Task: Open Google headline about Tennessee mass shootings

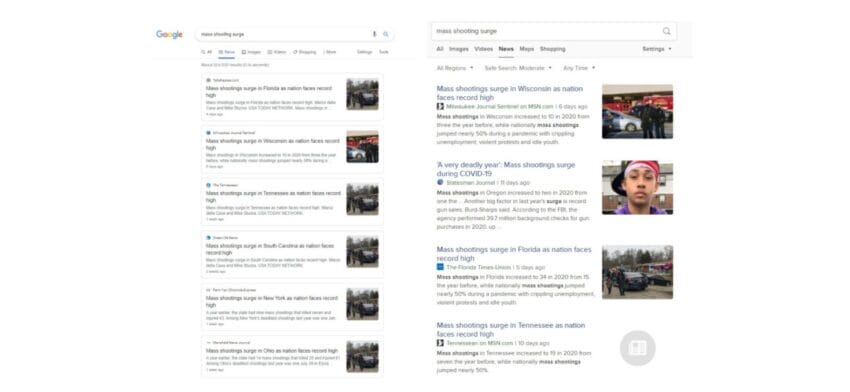Action: pos(273,196)
